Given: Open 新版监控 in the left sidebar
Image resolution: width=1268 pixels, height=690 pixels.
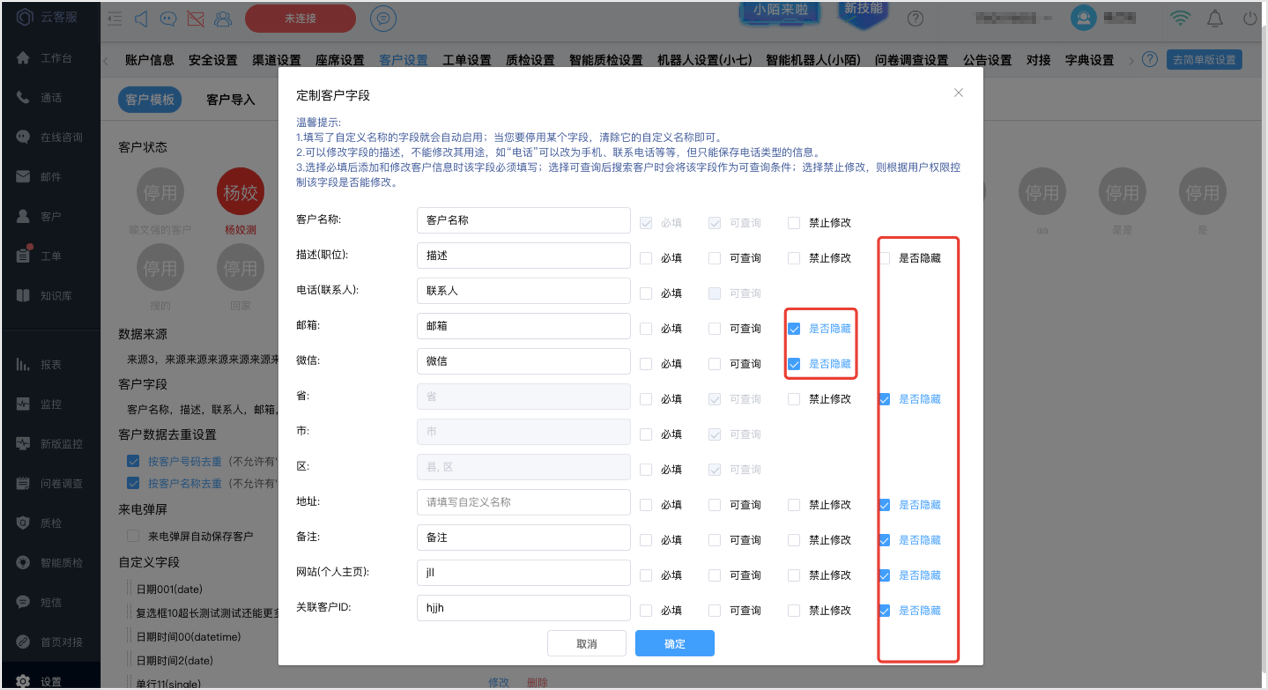Looking at the screenshot, I should coord(50,444).
